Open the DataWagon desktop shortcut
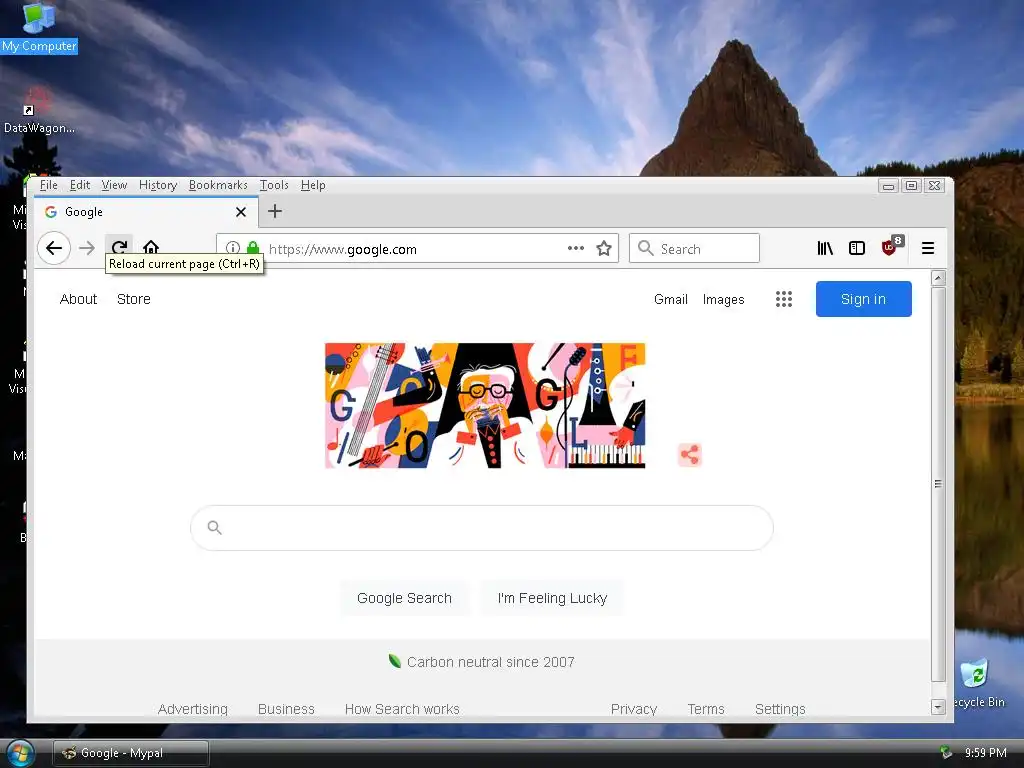This screenshot has width=1024, height=768. click(39, 110)
